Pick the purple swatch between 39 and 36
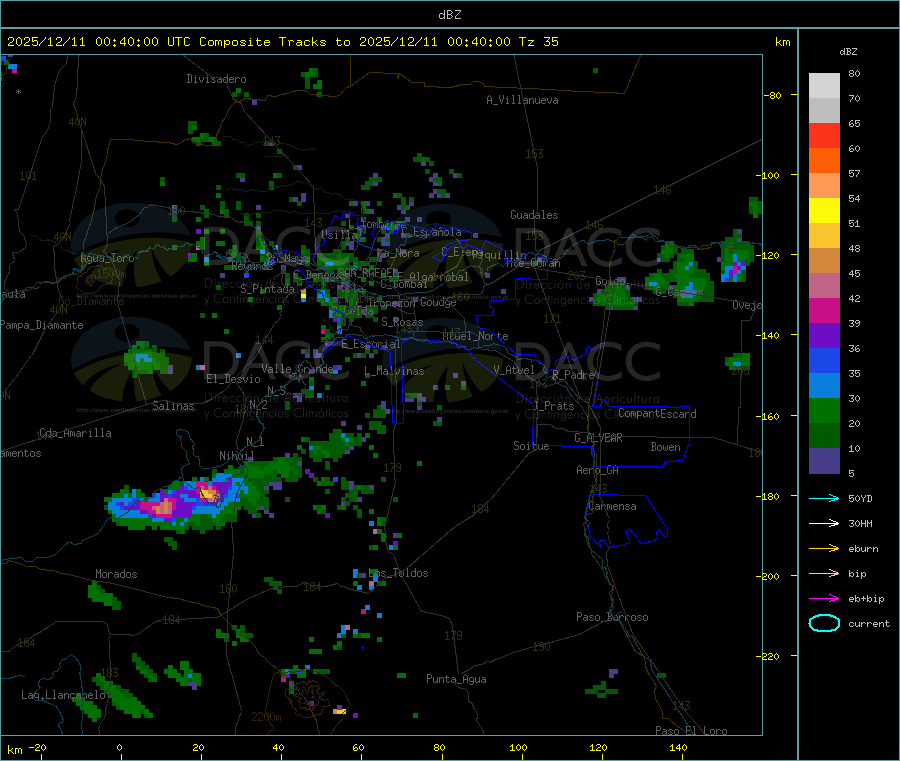The width and height of the screenshot is (900, 761). click(x=824, y=336)
